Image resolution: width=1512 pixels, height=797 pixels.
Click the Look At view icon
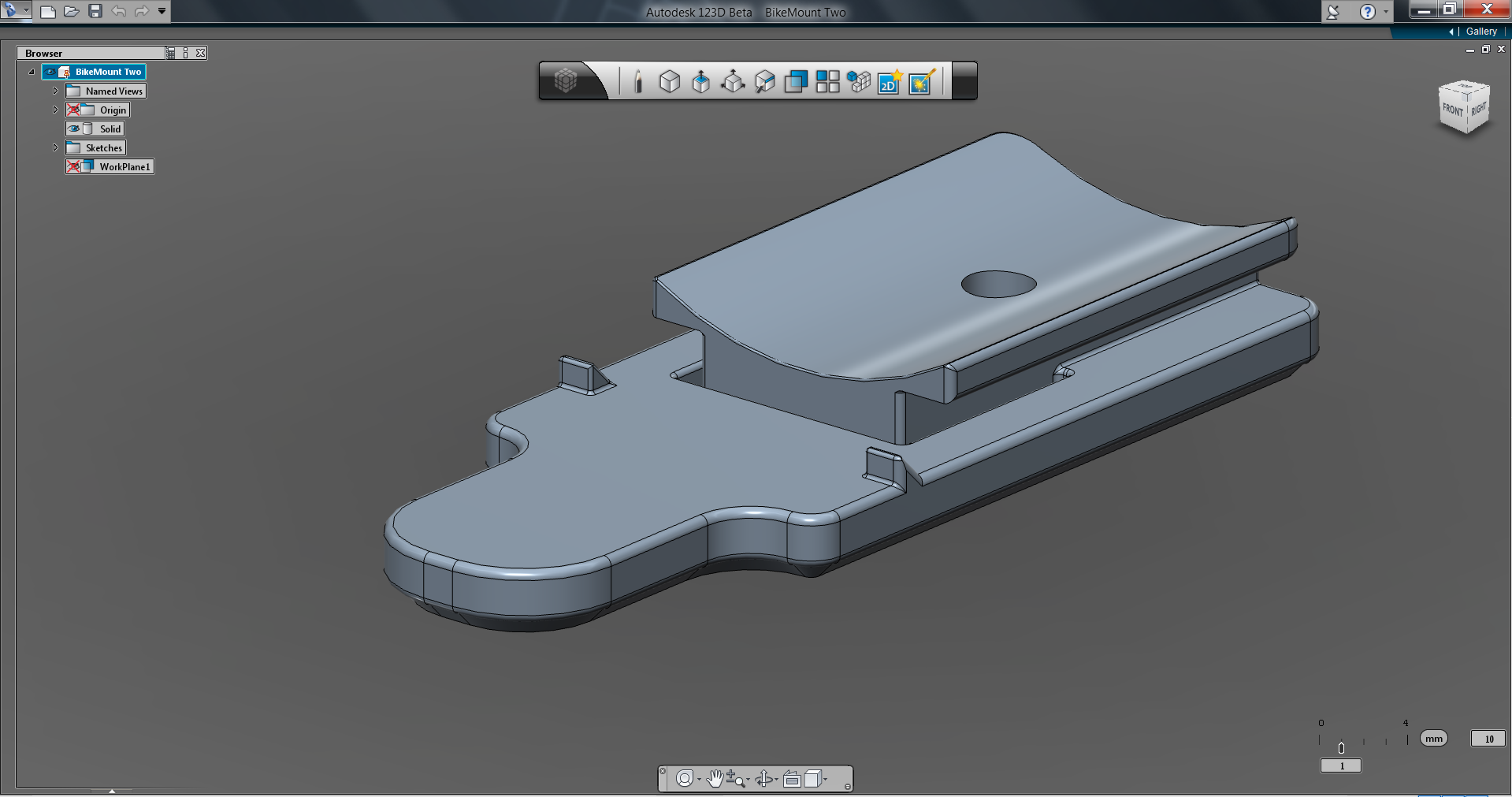[x=792, y=779]
